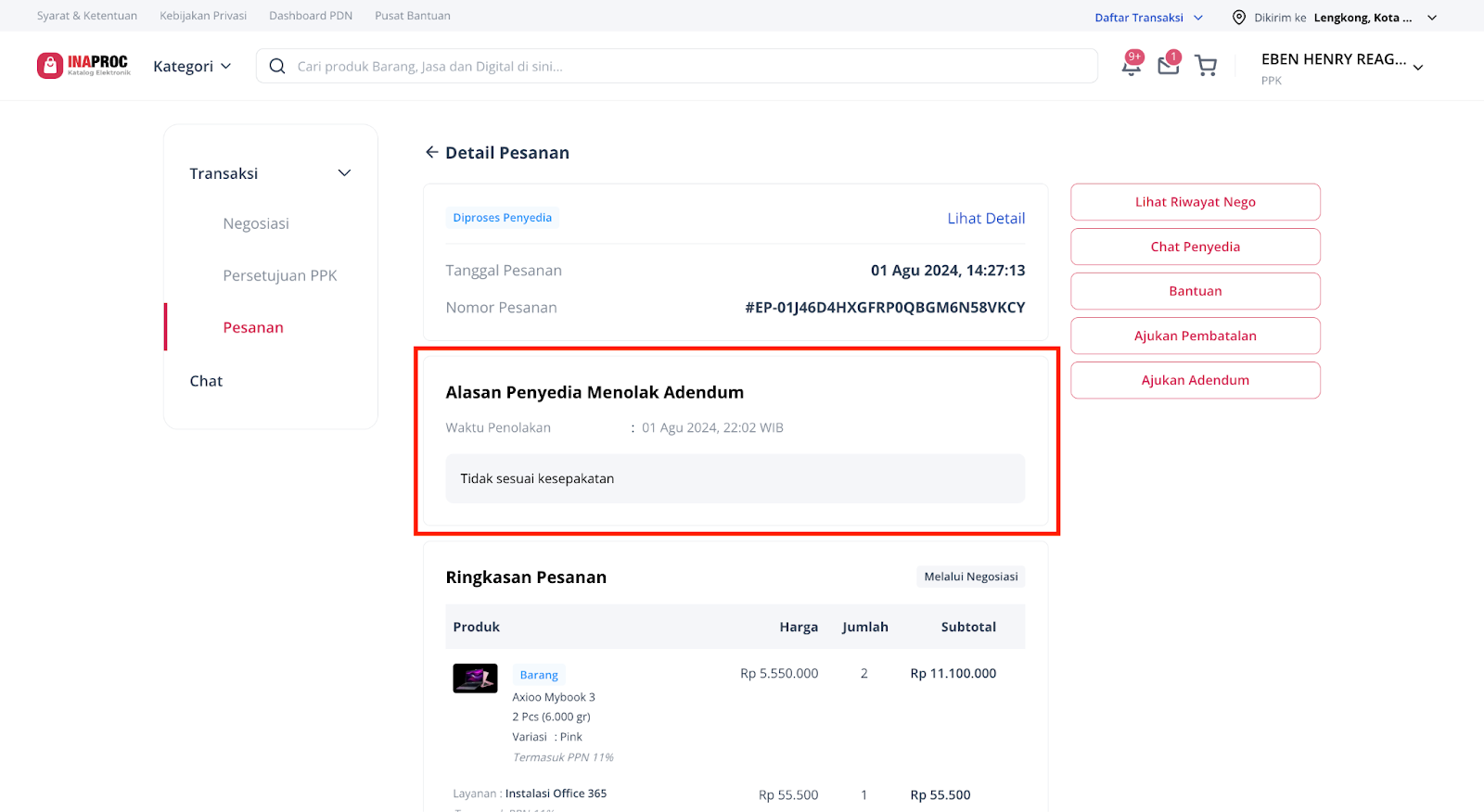Open Lihat Riwayat Nego

tap(1195, 201)
